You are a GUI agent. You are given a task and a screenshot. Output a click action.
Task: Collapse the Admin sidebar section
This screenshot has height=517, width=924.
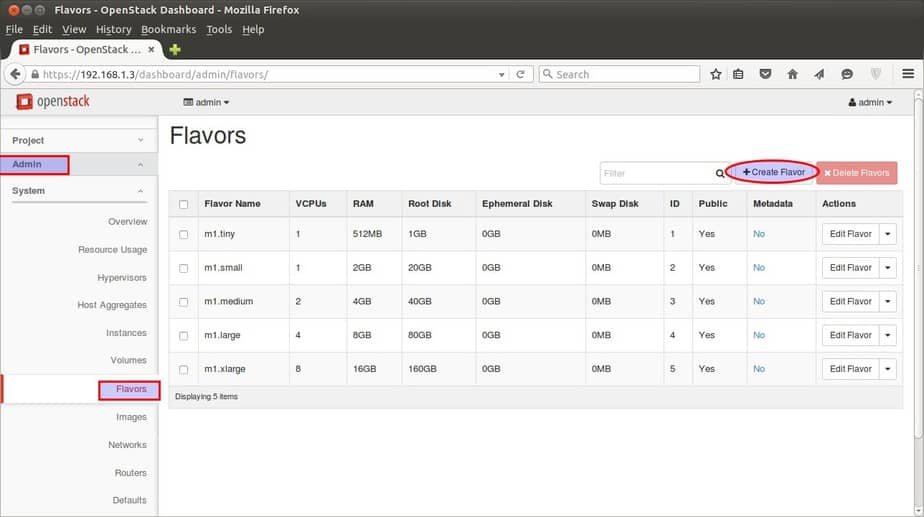[x=79, y=164]
